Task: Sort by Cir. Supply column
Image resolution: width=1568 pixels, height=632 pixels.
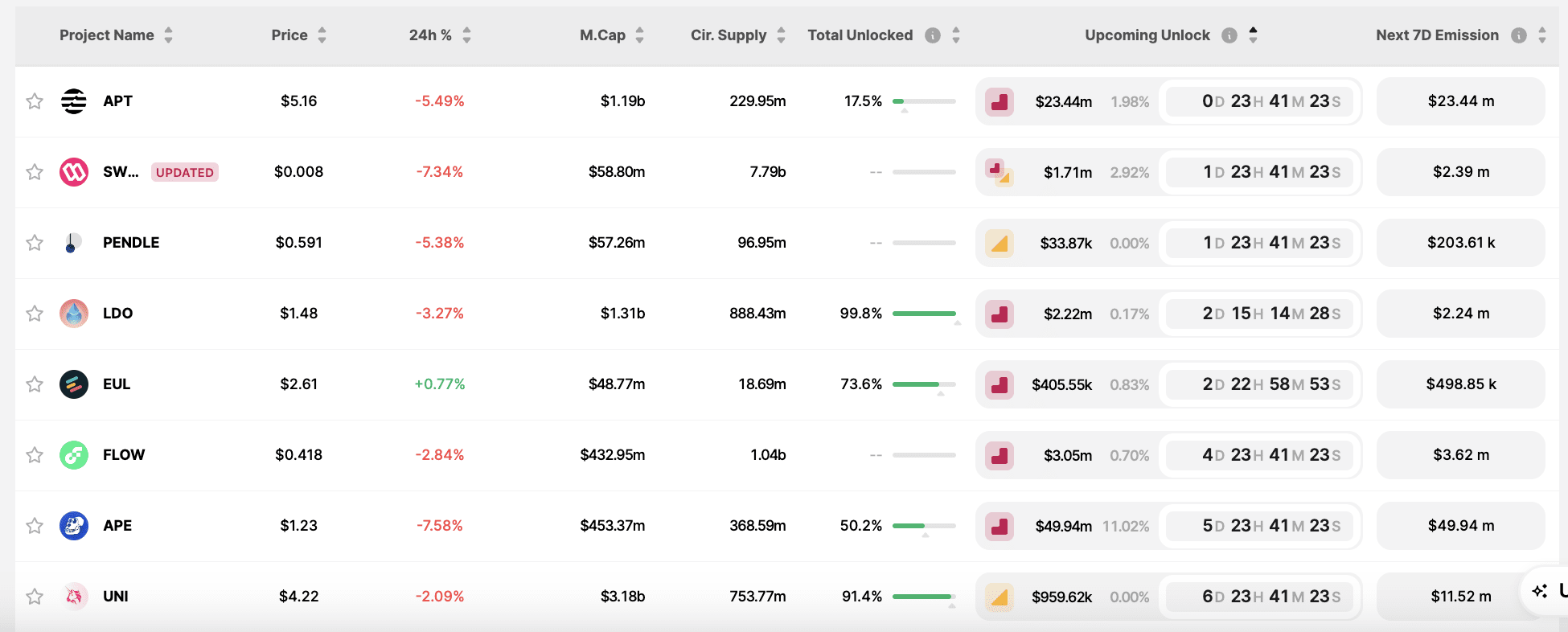Action: click(x=781, y=35)
